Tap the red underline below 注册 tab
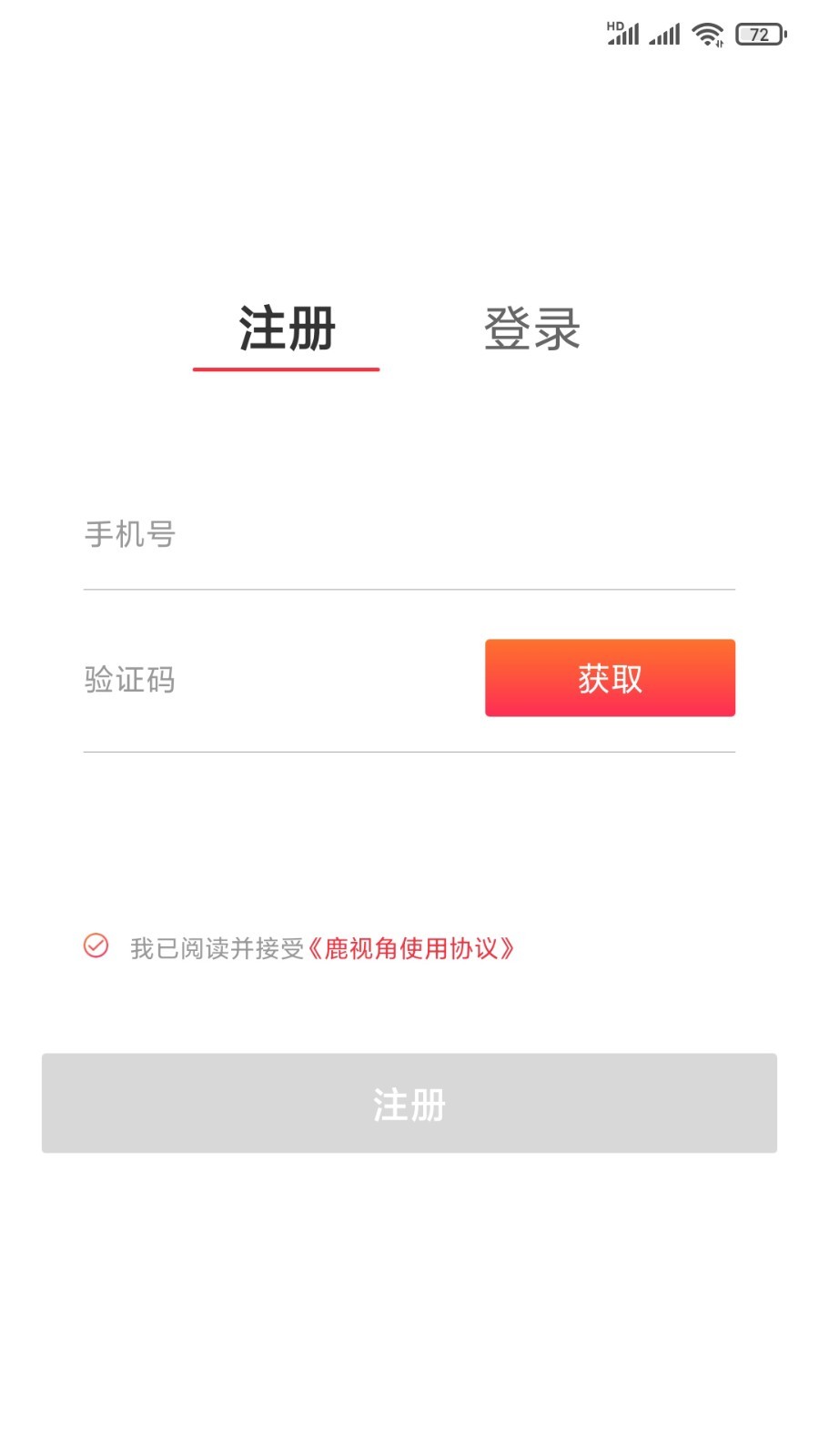Viewport: 819px width, 1456px height. pos(286,369)
